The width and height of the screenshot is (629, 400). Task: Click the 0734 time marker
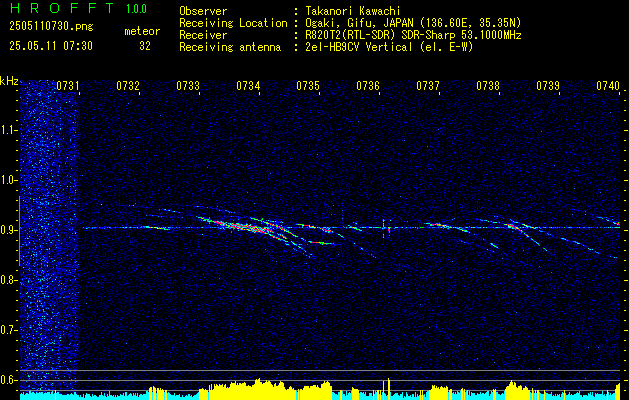248,85
